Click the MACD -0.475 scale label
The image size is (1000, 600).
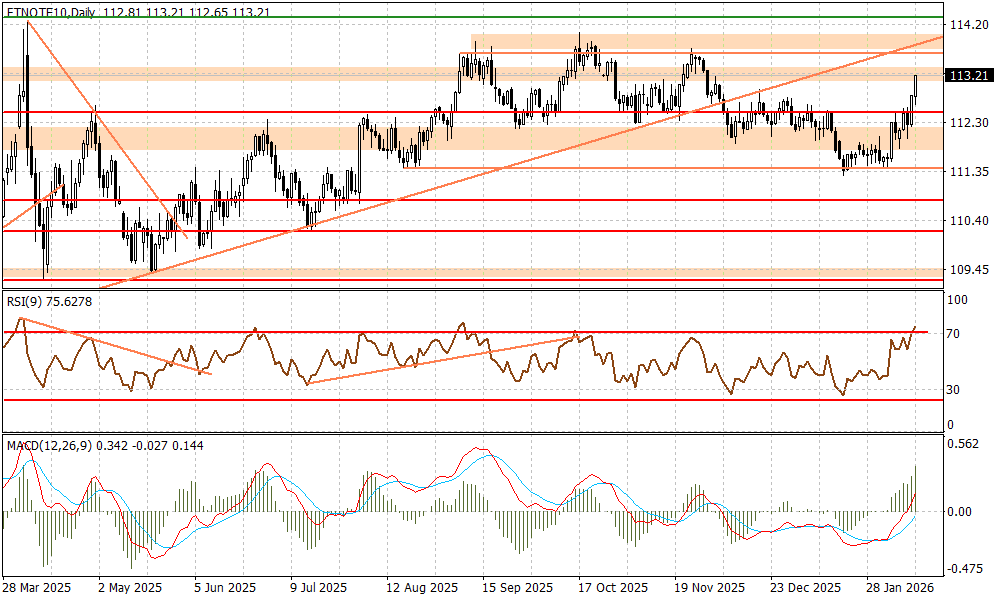[x=966, y=569]
